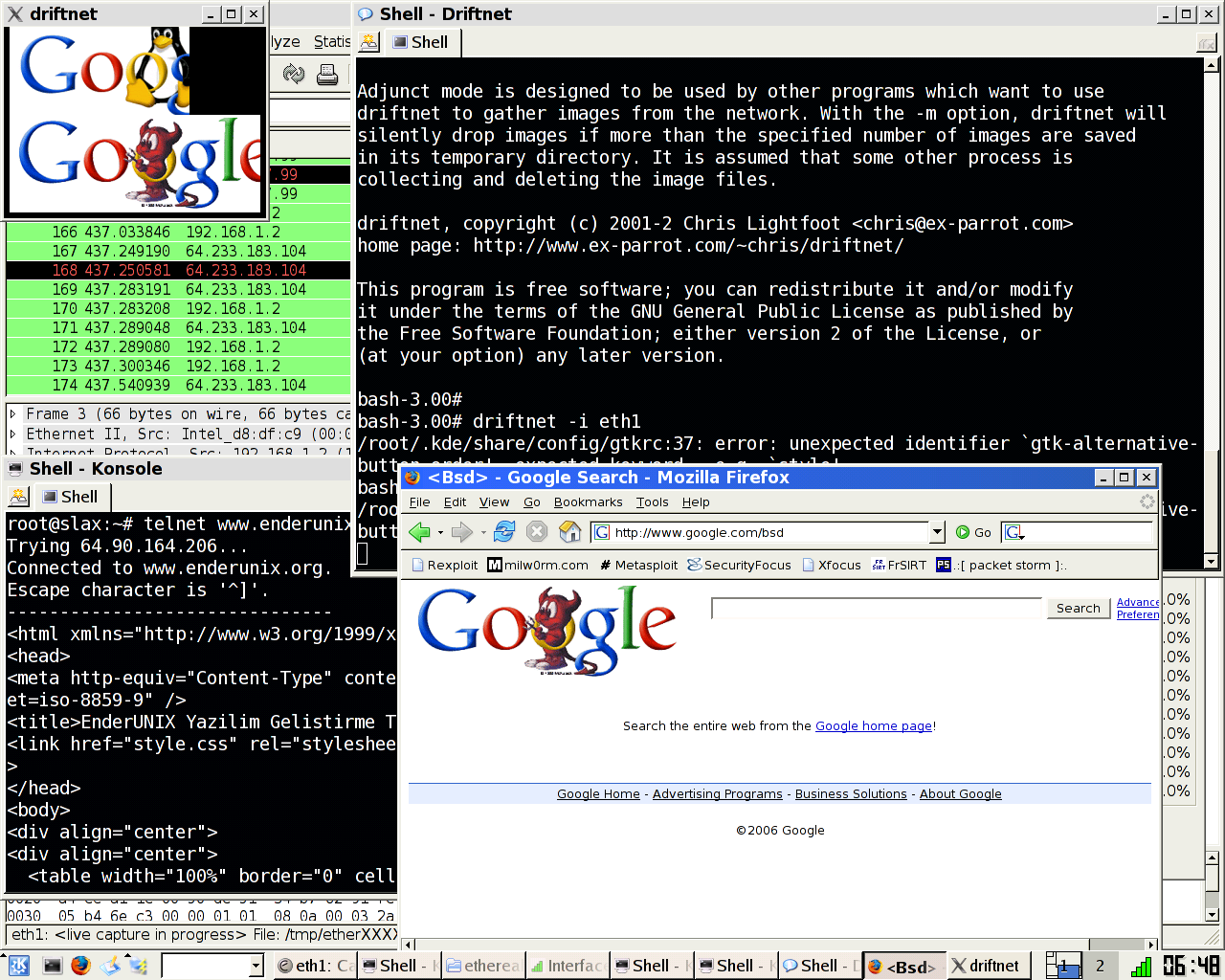
Task: Open the Edit menu in Firefox
Action: click(455, 502)
